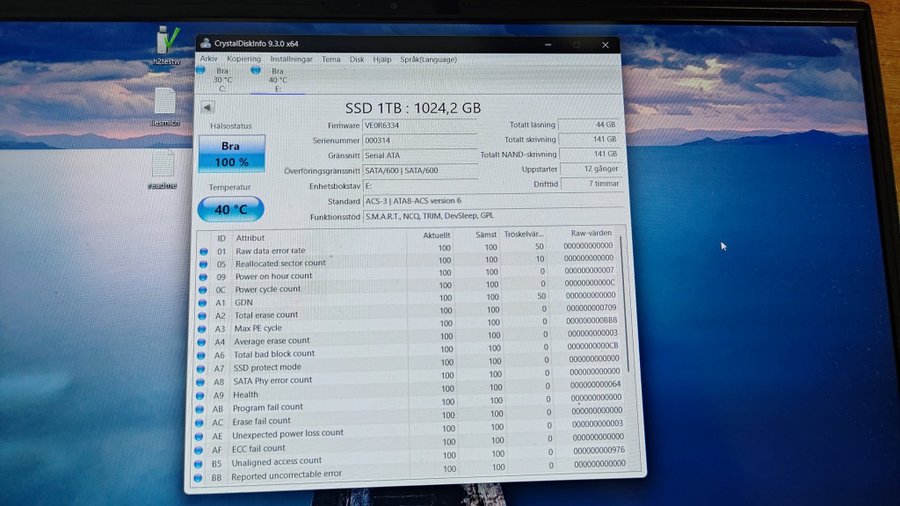Click the blue status dot for Unaligned access count
This screenshot has width=900, height=506.
199,464
